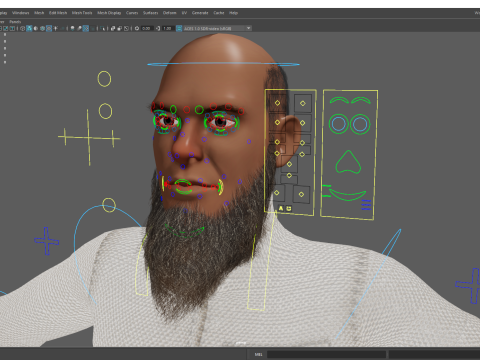Click the exposure reset icon
The width and height of the screenshot is (480, 360).
tap(137, 28)
